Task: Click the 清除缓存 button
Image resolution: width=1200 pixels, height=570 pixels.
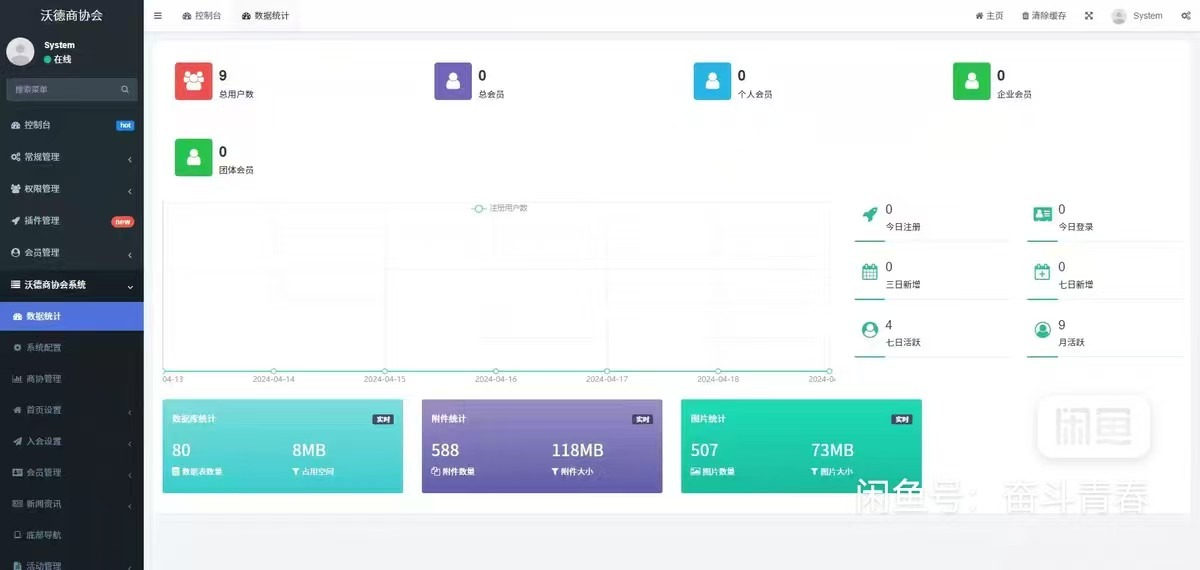Action: point(1043,16)
